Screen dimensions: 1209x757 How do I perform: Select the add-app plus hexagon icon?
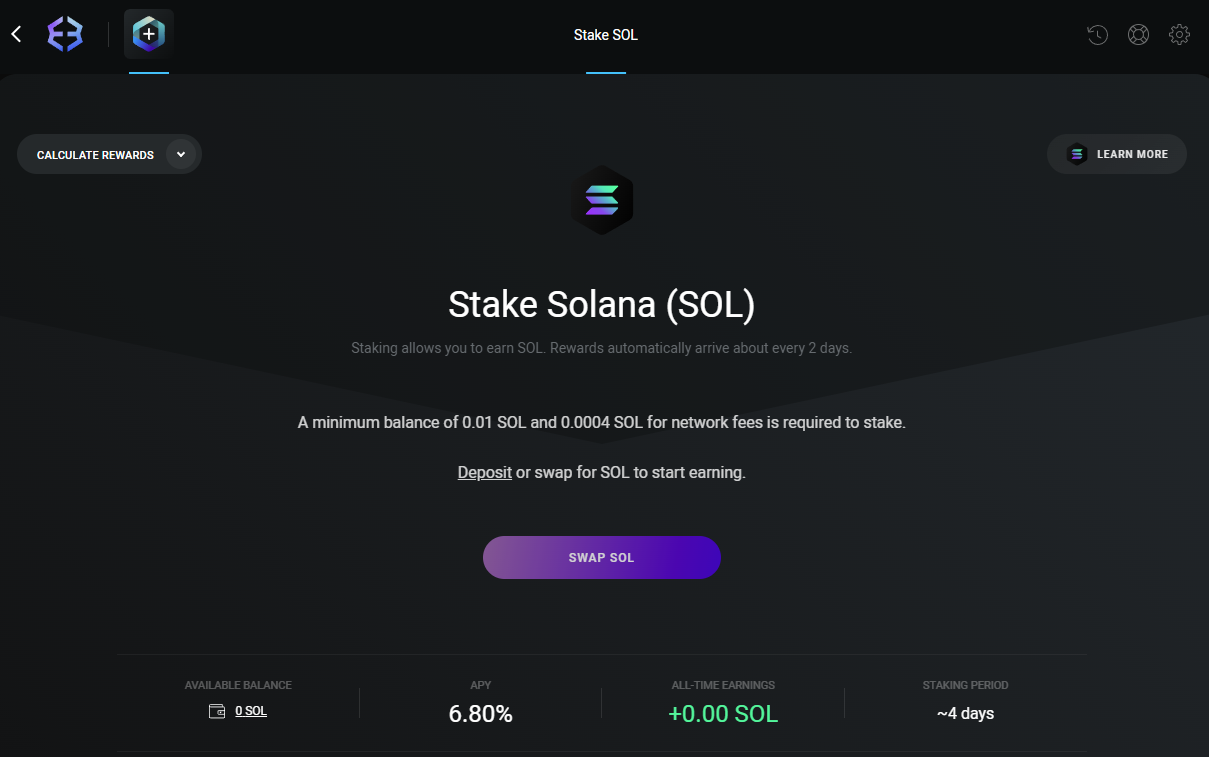pos(149,34)
